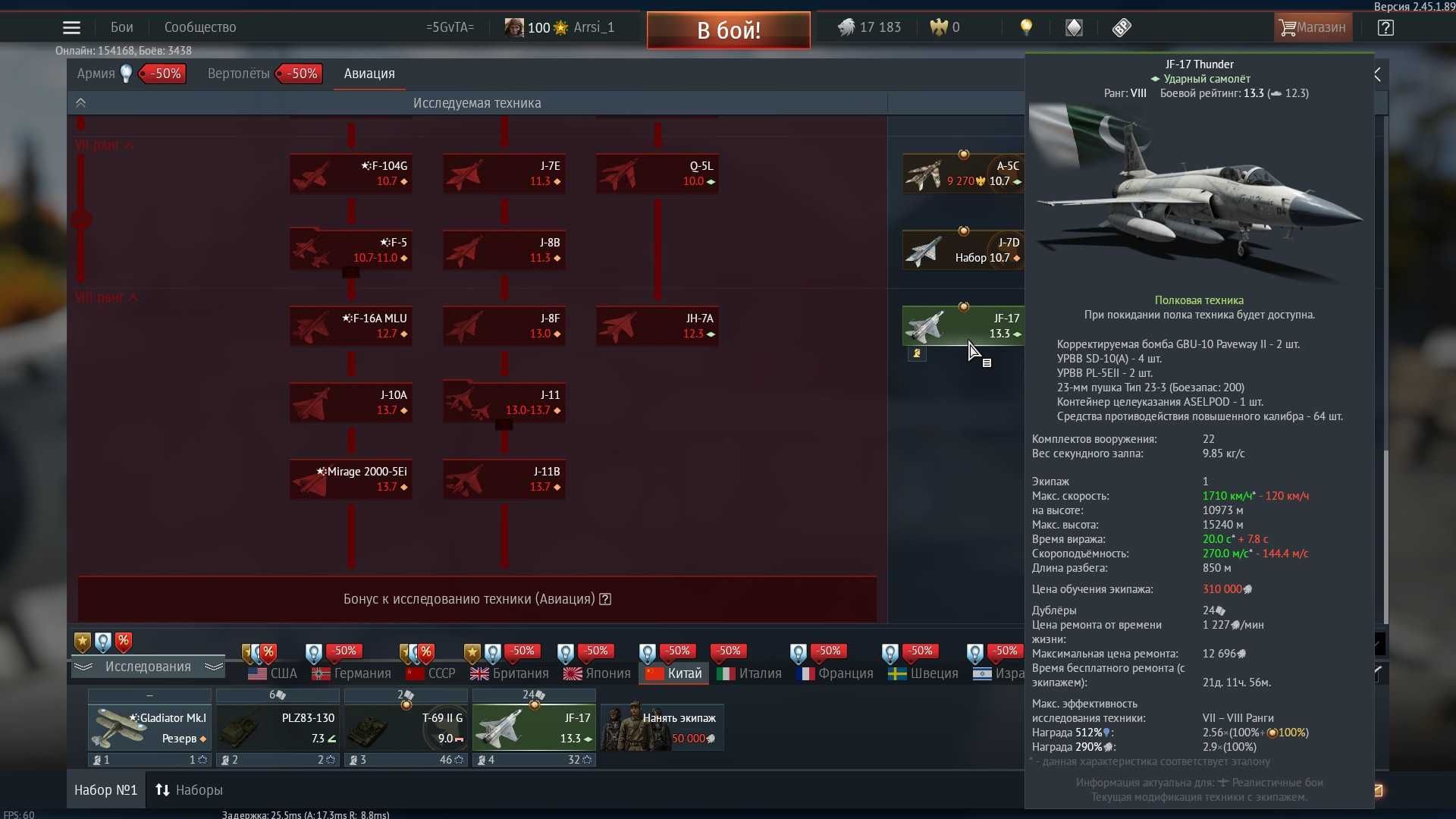This screenshot has width=1456, height=819.
Task: Open crew 1 settings below Gladiator
Action: pyautogui.click(x=149, y=760)
